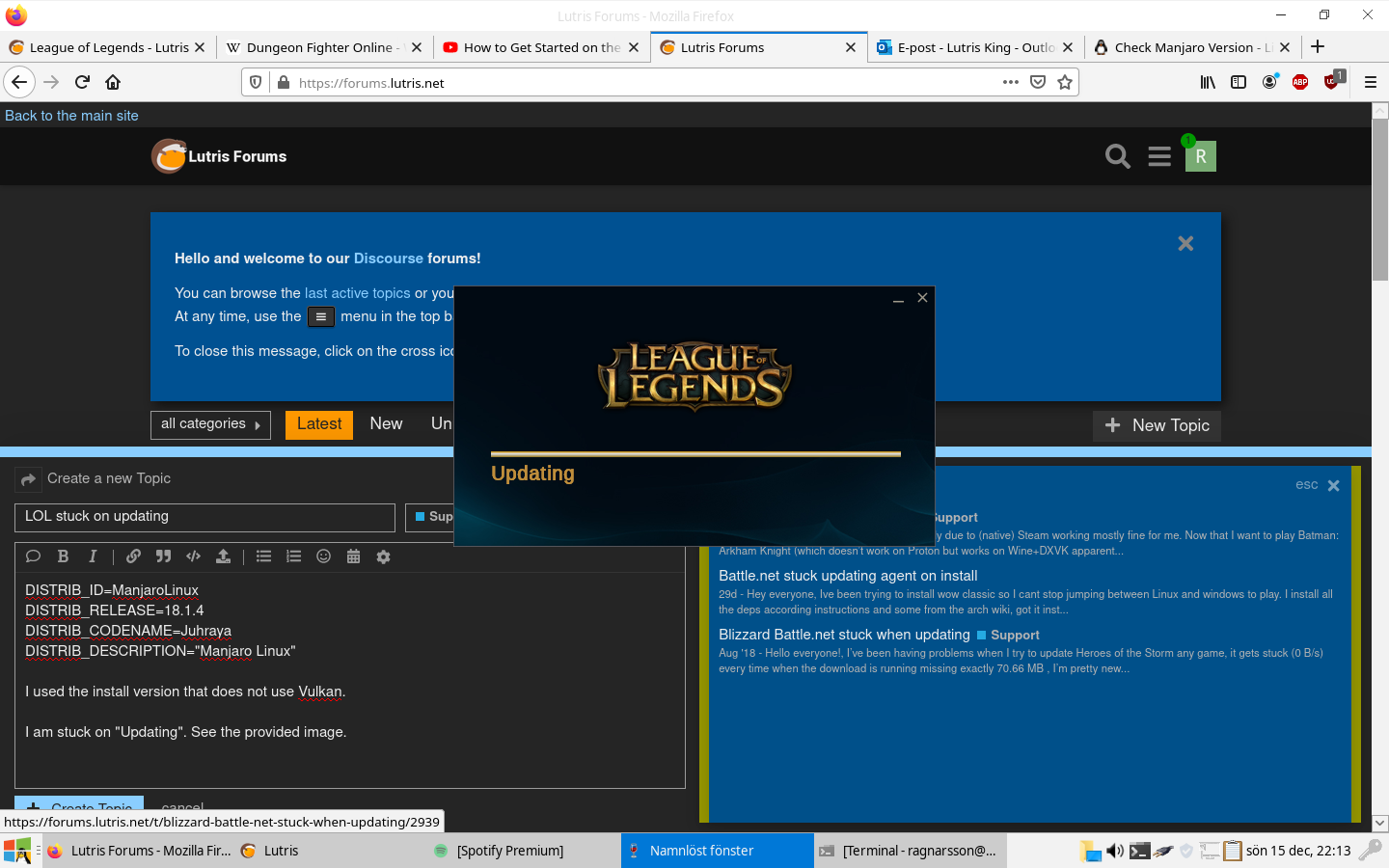Insert preformatted code using the </> icon
The width and height of the screenshot is (1389, 868).
click(x=193, y=556)
